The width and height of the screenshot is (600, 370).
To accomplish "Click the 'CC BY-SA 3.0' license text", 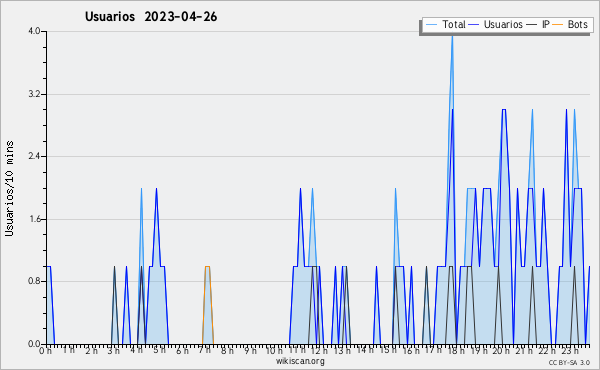I will pos(569,362).
